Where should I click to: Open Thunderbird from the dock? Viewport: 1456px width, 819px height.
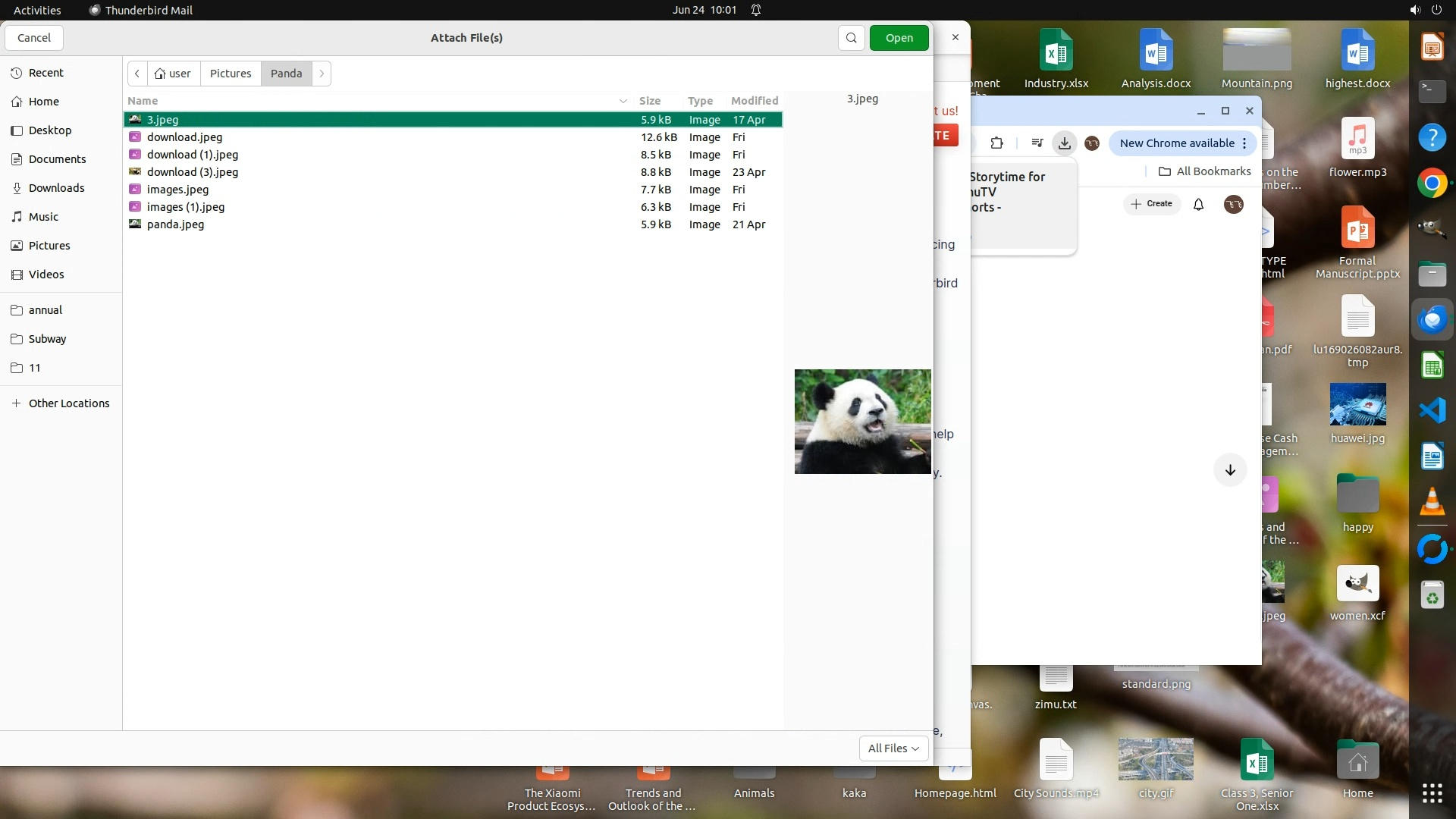click(x=1432, y=319)
